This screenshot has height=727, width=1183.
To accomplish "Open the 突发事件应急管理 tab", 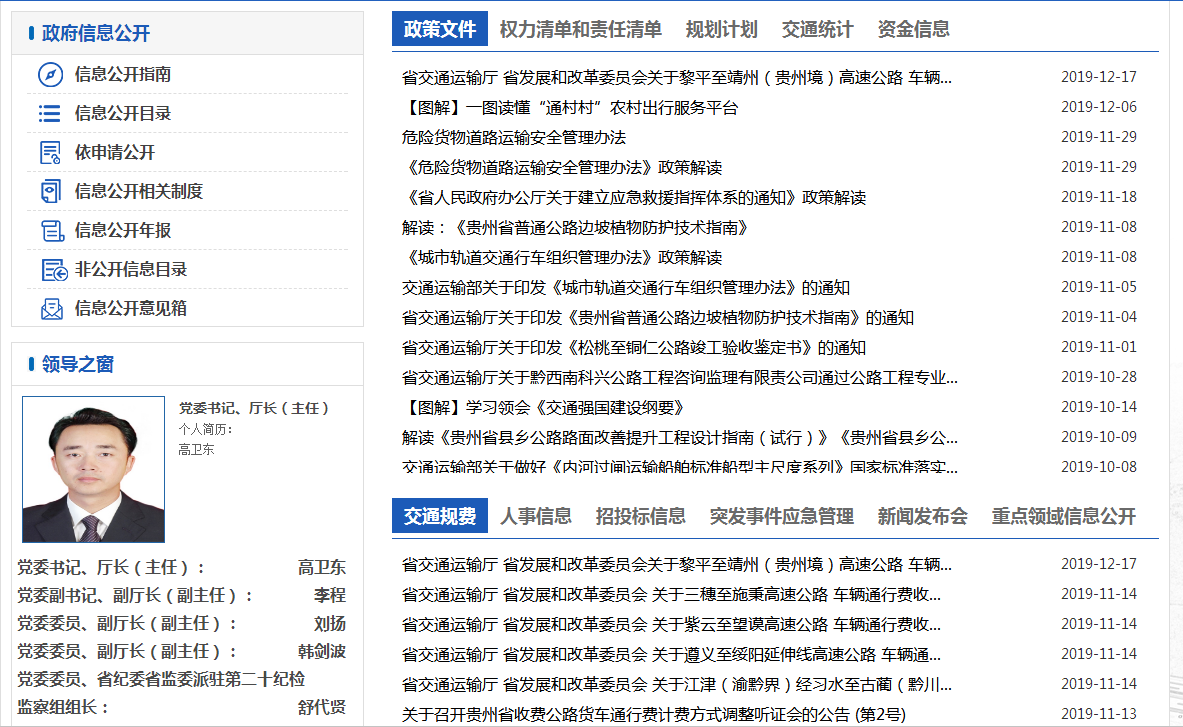I will coord(781,516).
